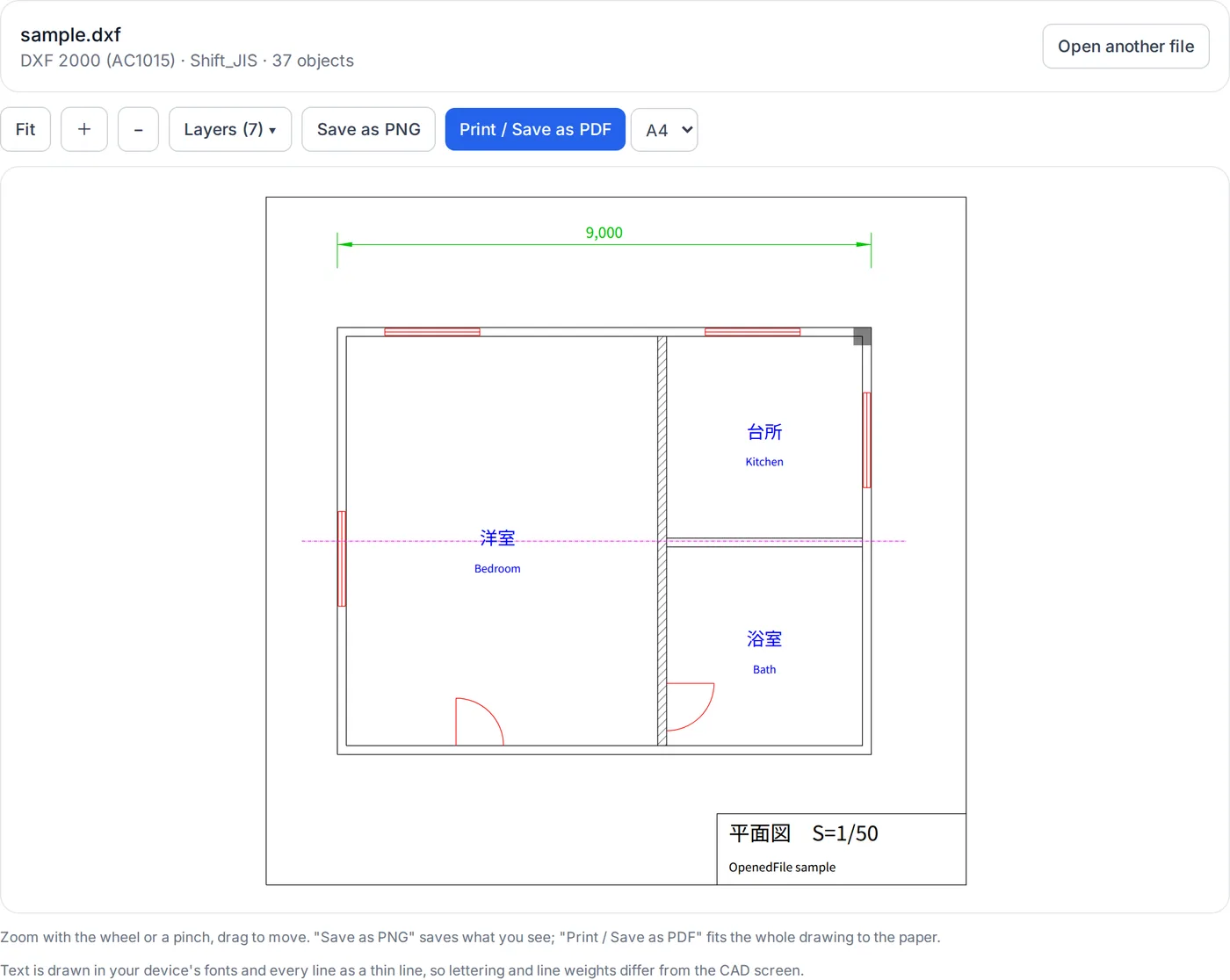Image resolution: width=1230 pixels, height=980 pixels.
Task: Click the 台所 label in drawing
Action: 764,432
